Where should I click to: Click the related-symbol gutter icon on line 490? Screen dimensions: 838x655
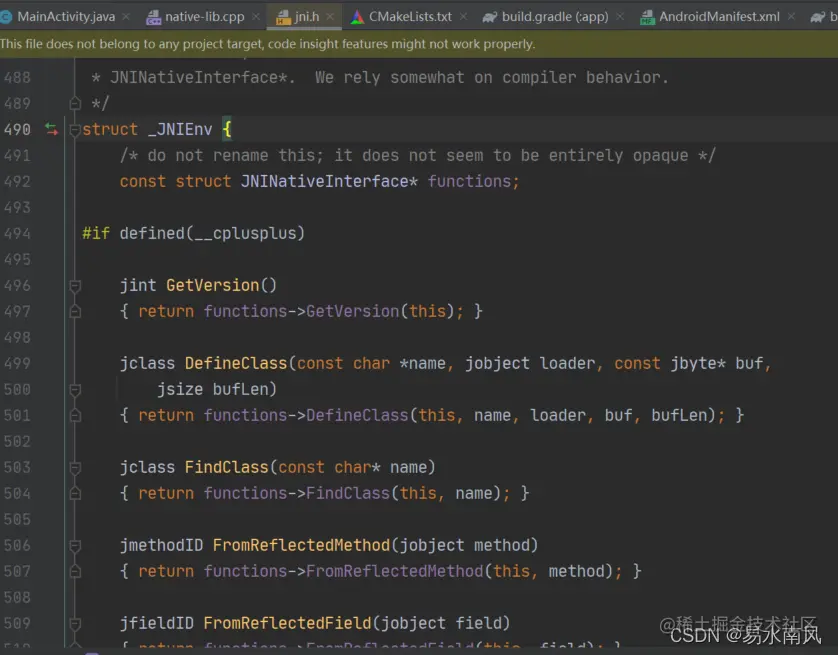point(51,129)
